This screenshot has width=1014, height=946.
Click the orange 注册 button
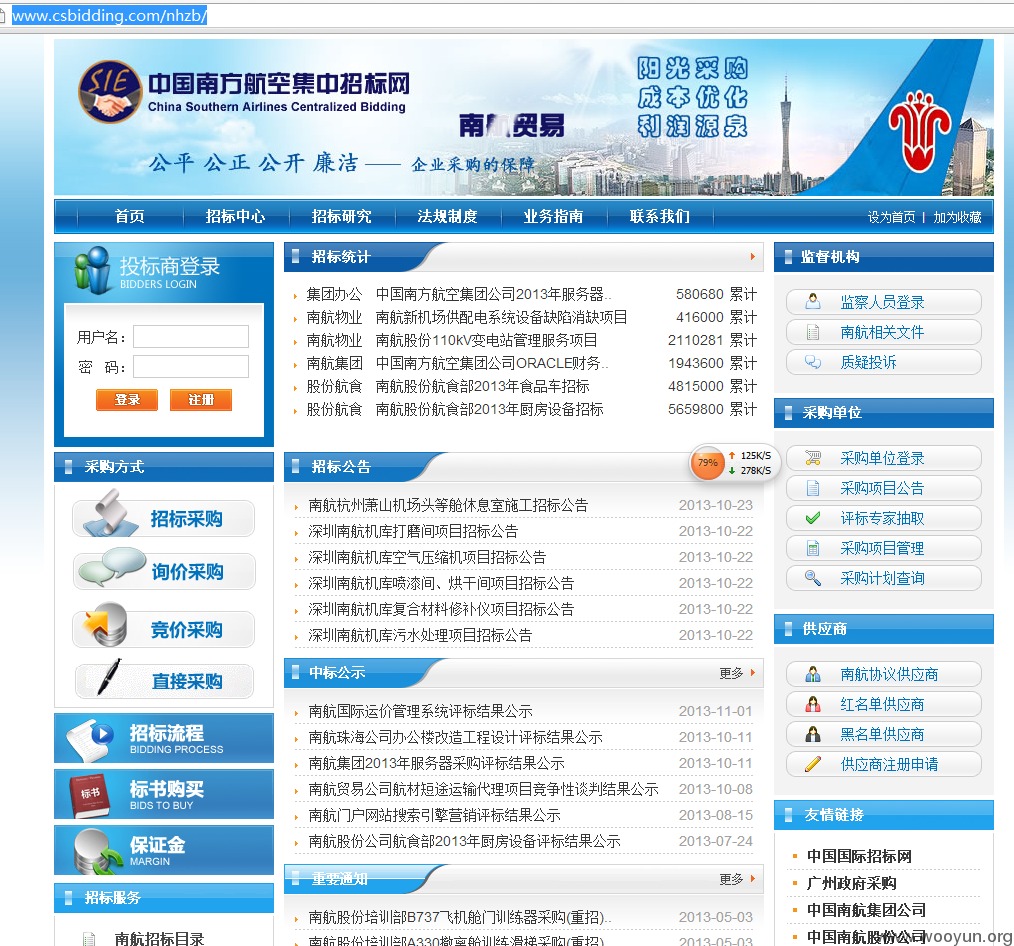pyautogui.click(x=200, y=400)
